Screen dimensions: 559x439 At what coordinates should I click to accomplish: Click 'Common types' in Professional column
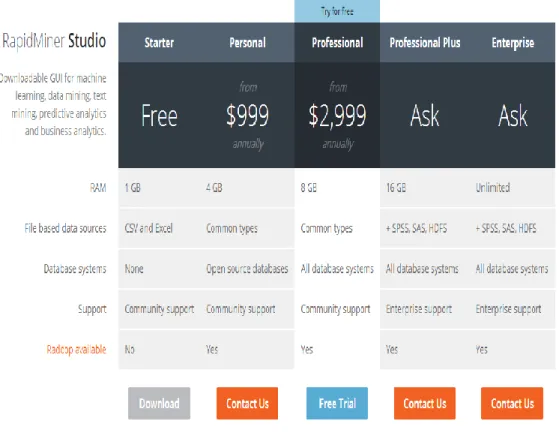(x=326, y=229)
